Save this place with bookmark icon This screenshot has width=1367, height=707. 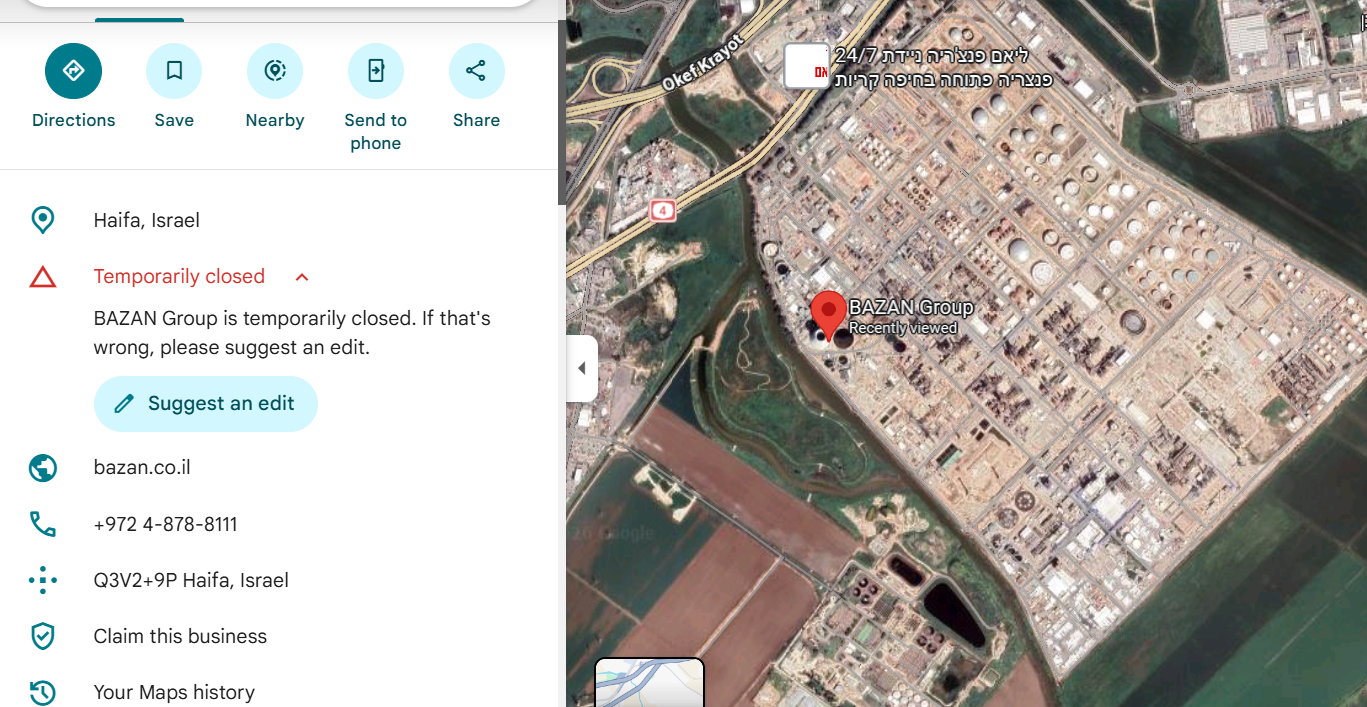pyautogui.click(x=174, y=71)
